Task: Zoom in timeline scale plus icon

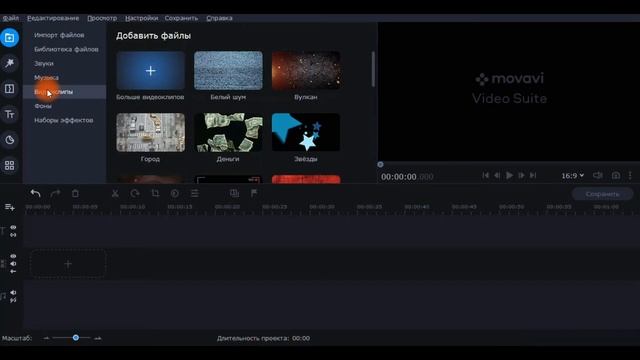Action: (x=98, y=338)
